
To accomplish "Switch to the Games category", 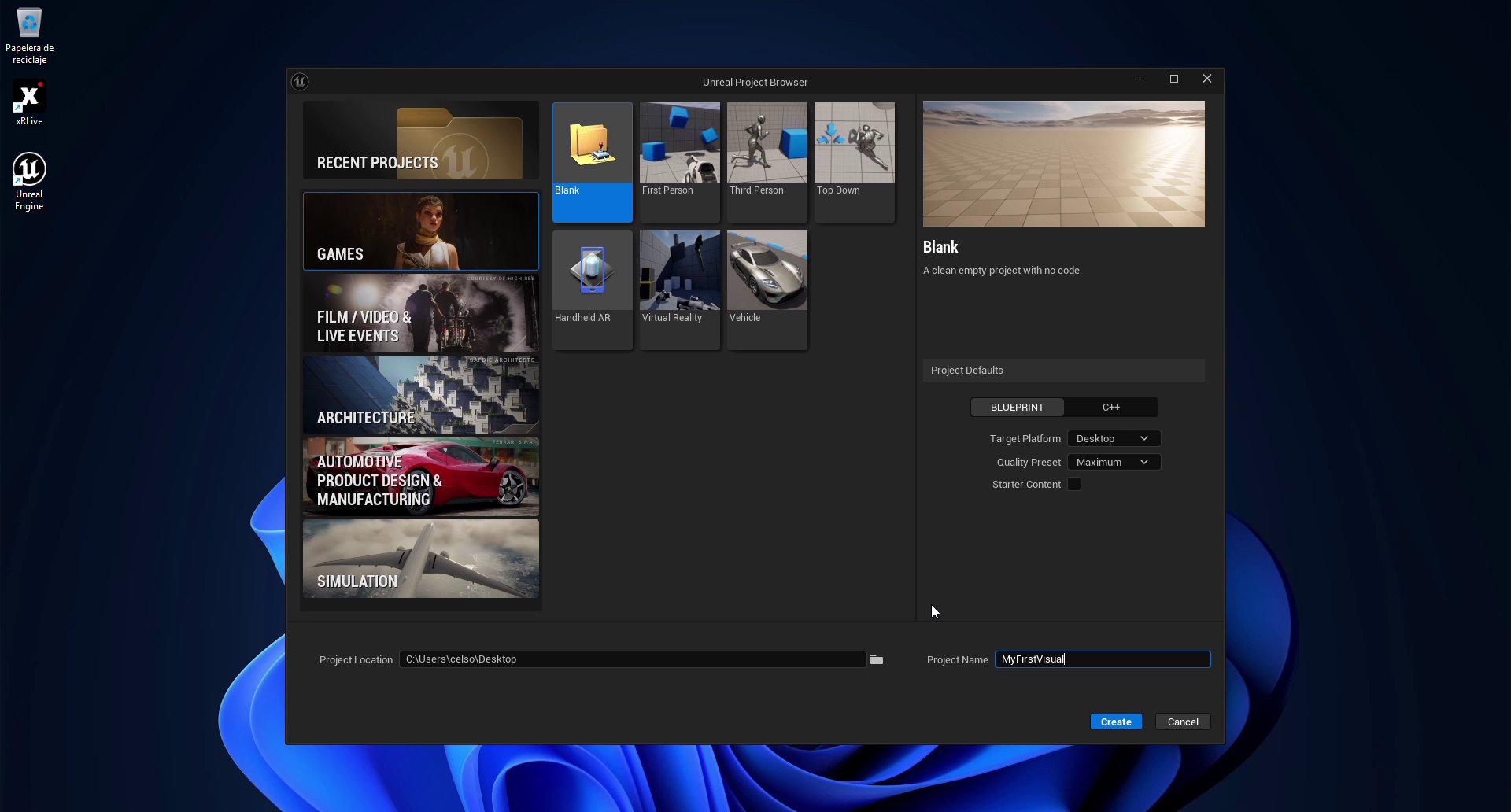I will tap(421, 231).
